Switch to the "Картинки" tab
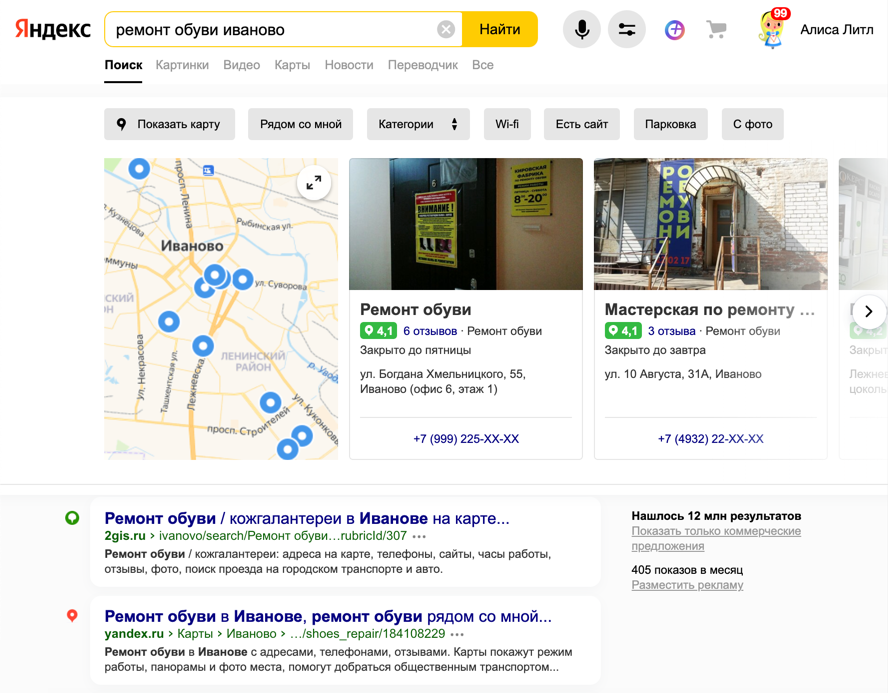Image resolution: width=888 pixels, height=693 pixels. click(182, 65)
